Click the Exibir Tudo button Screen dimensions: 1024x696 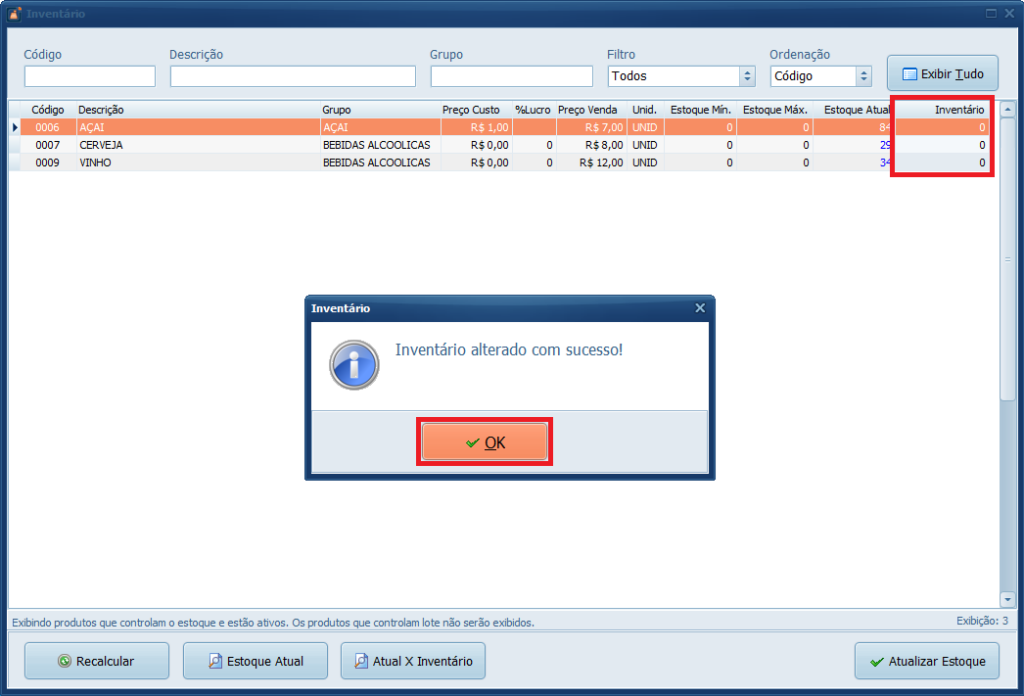point(942,74)
